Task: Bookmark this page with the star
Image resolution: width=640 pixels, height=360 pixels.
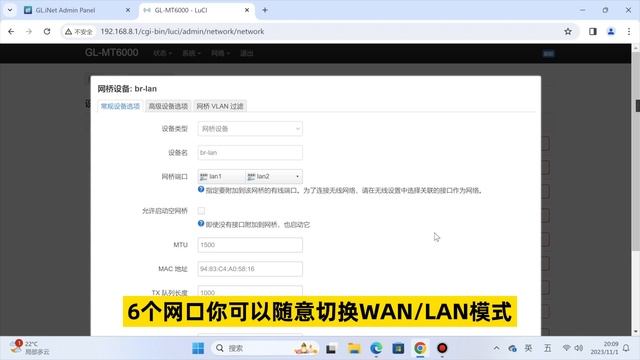Action: pos(568,31)
